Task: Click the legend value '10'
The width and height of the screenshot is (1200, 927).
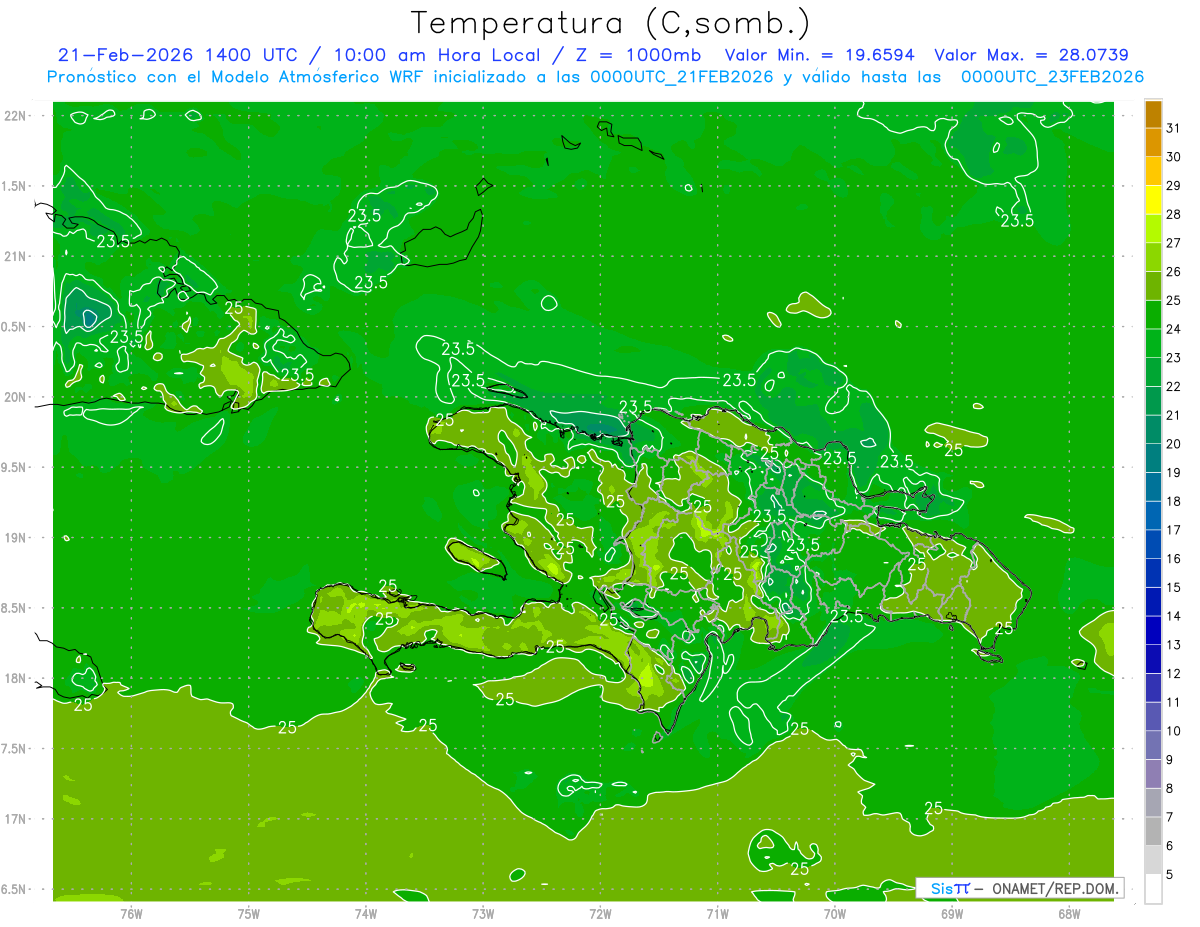Action: (x=1174, y=731)
